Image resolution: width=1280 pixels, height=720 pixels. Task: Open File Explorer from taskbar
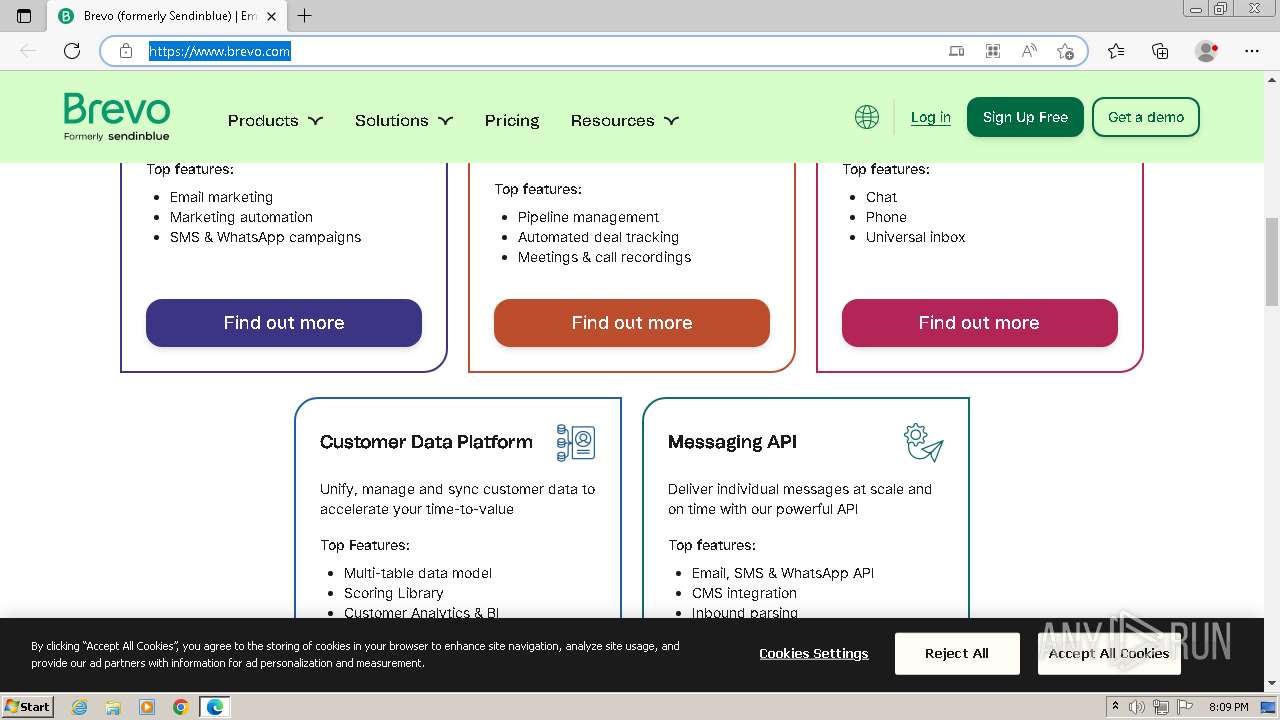pos(113,707)
